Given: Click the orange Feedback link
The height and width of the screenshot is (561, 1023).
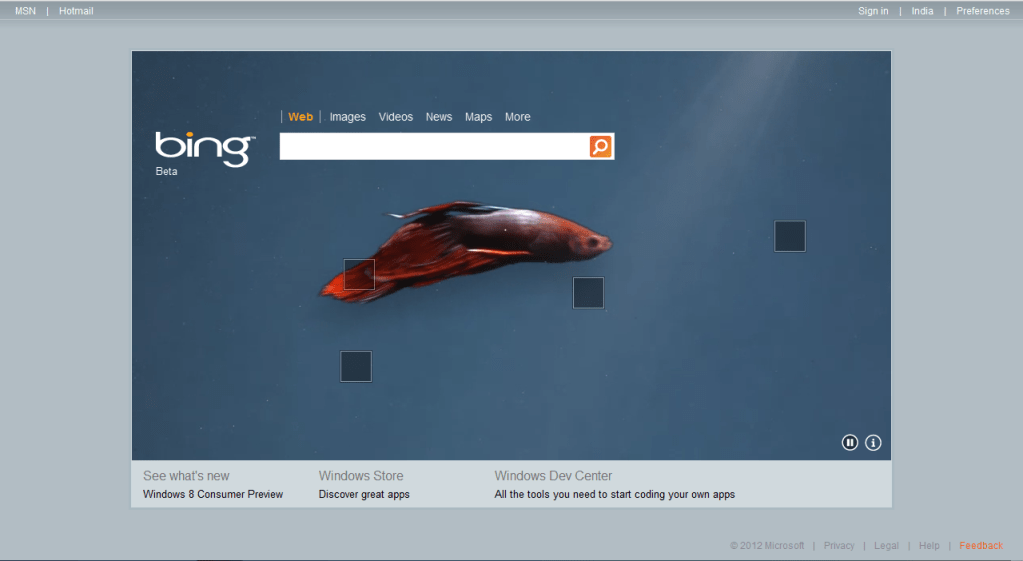Looking at the screenshot, I should tap(981, 546).
